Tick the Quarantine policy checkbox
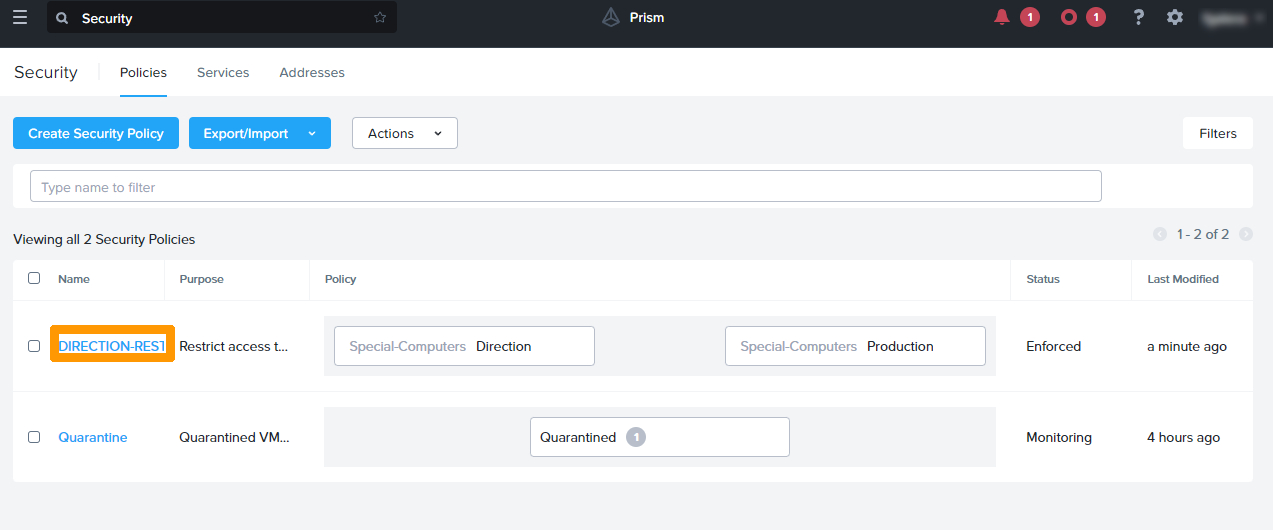 point(34,437)
